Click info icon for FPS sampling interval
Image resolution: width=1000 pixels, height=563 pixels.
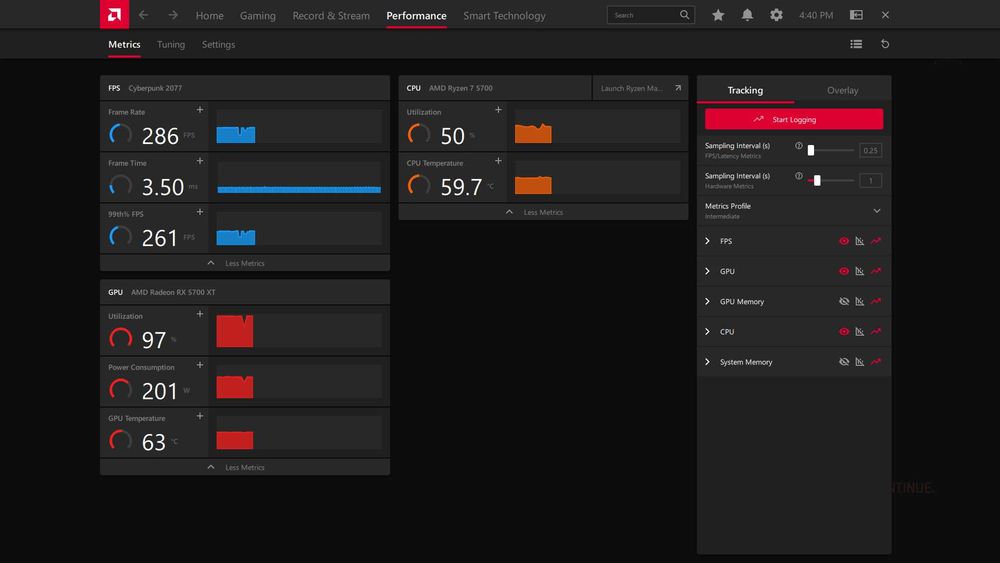click(x=798, y=145)
